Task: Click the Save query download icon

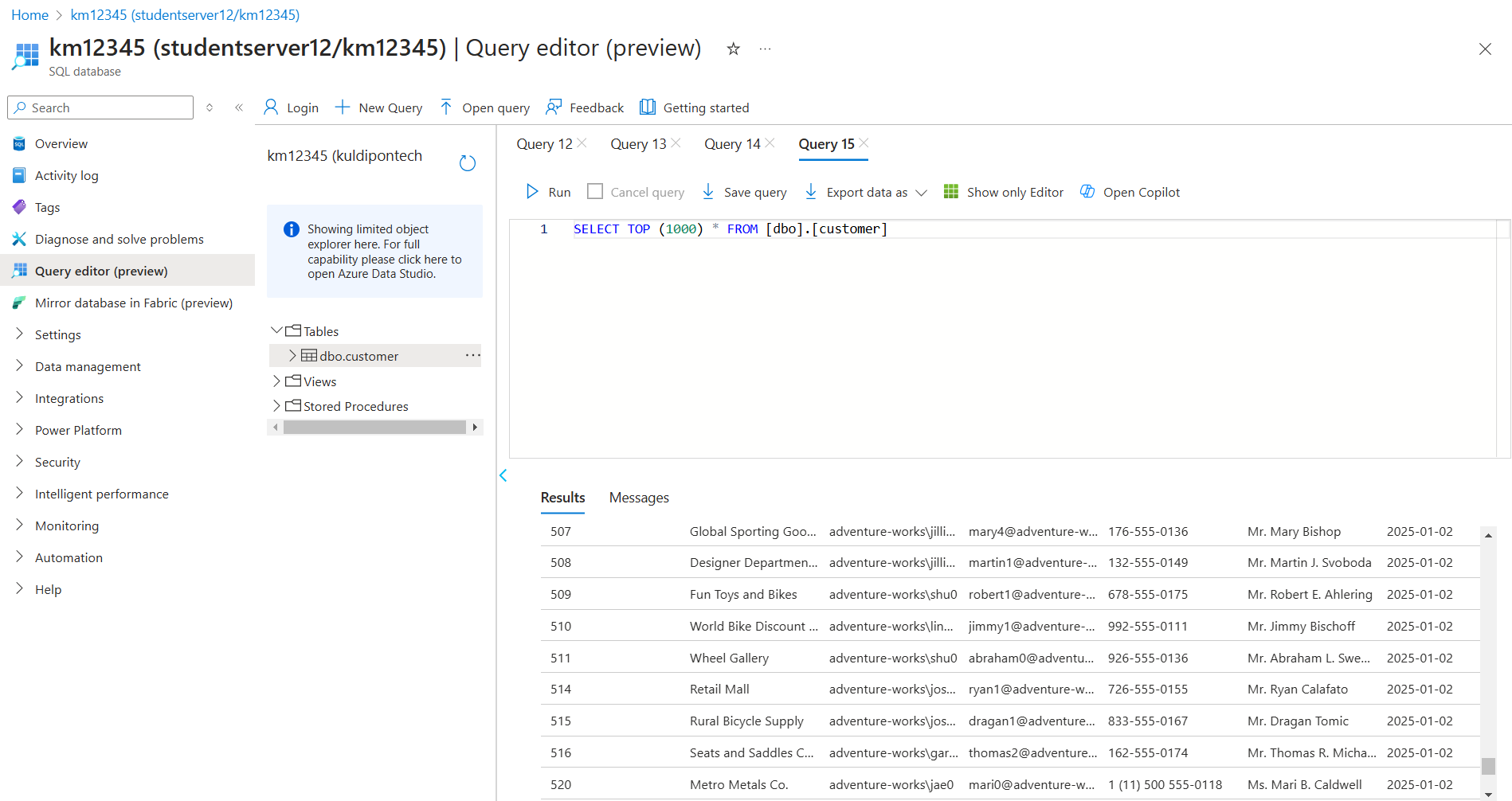Action: pyautogui.click(x=708, y=192)
